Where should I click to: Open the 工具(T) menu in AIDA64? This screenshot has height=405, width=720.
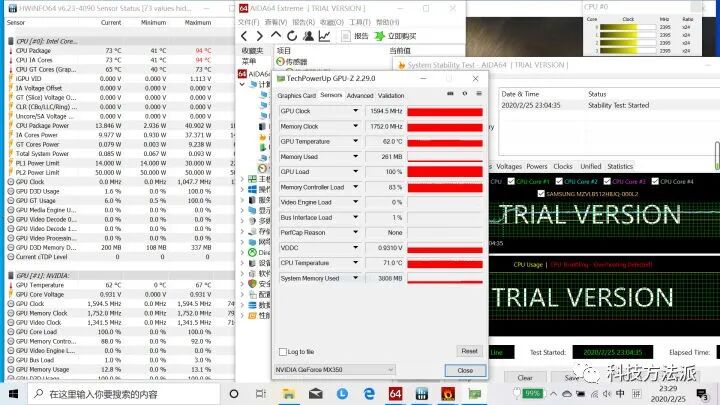tap(360, 22)
